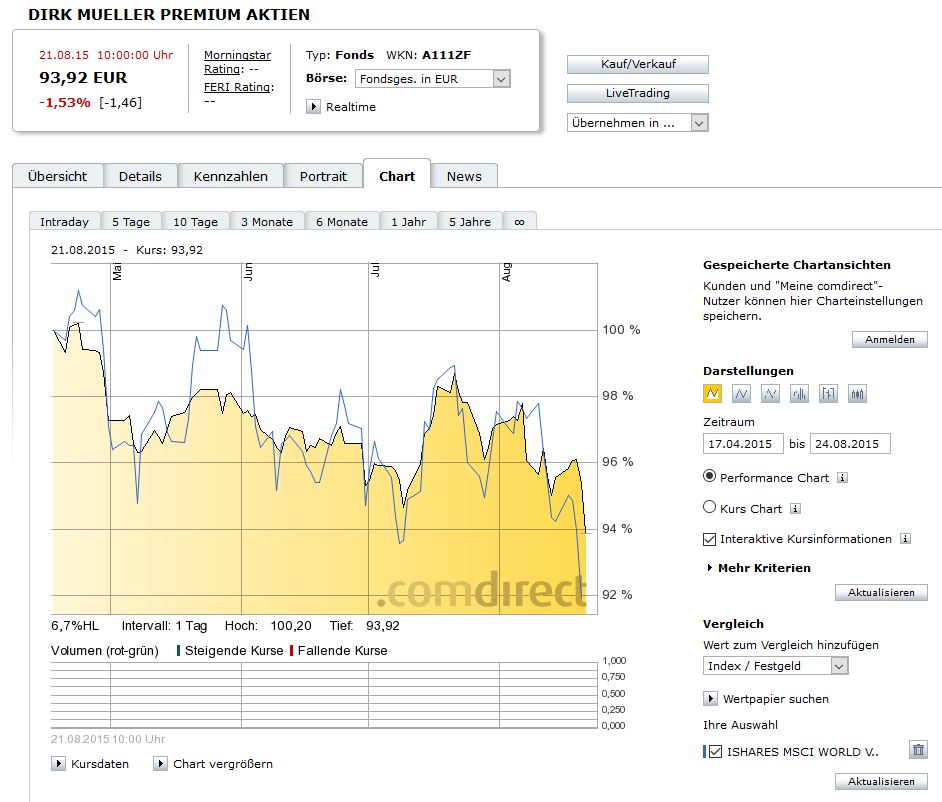Show the 5 Tage time range

(131, 222)
